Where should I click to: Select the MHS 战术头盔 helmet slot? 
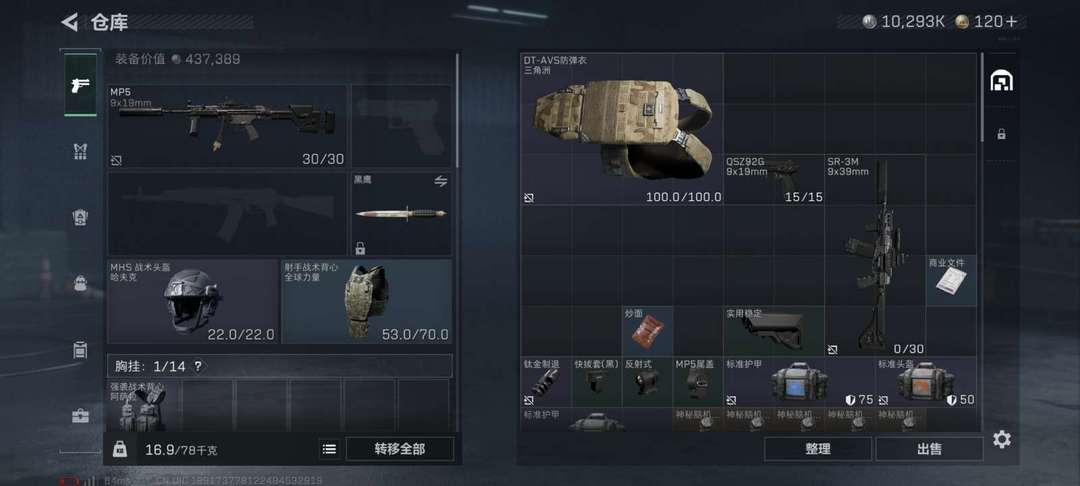click(x=193, y=302)
